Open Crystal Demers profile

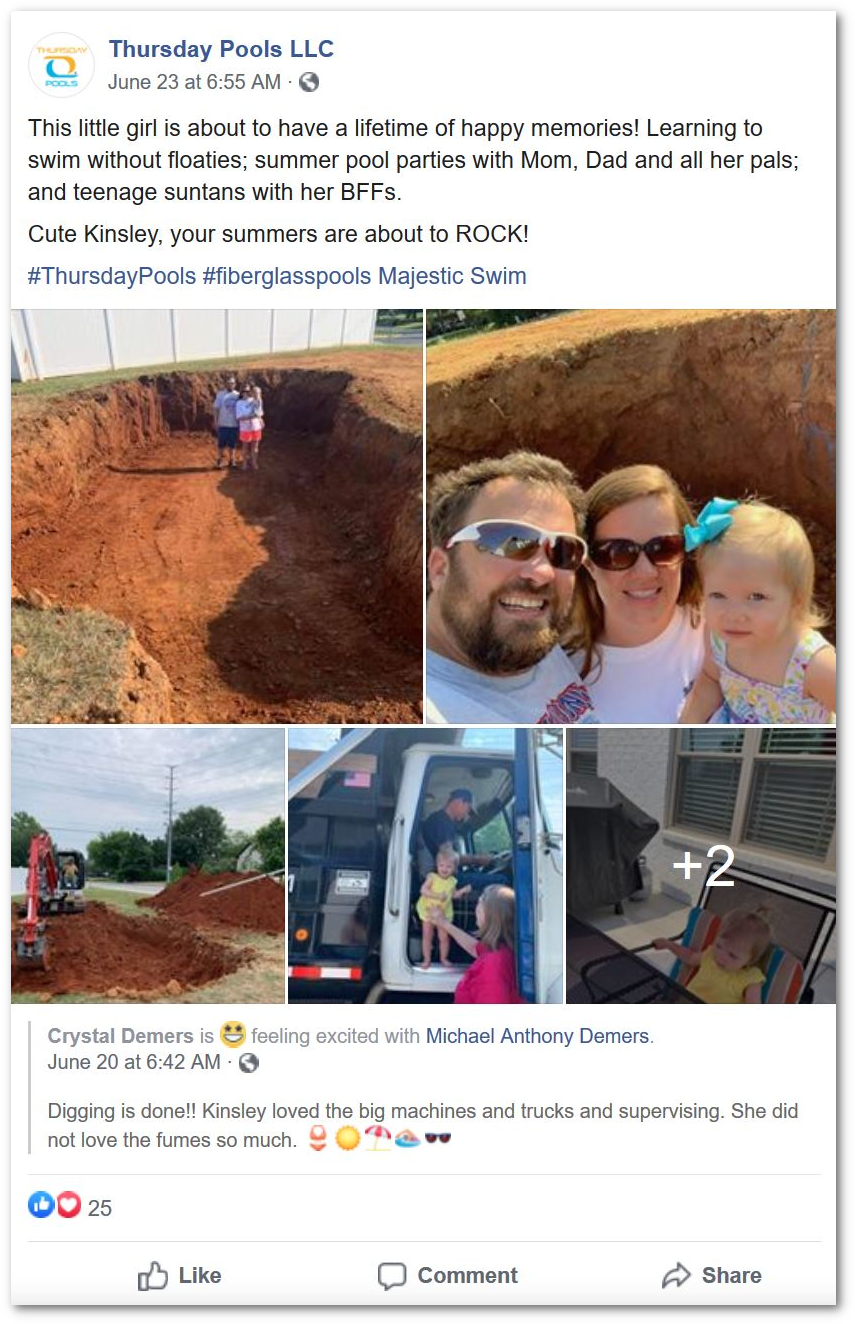click(x=121, y=1036)
